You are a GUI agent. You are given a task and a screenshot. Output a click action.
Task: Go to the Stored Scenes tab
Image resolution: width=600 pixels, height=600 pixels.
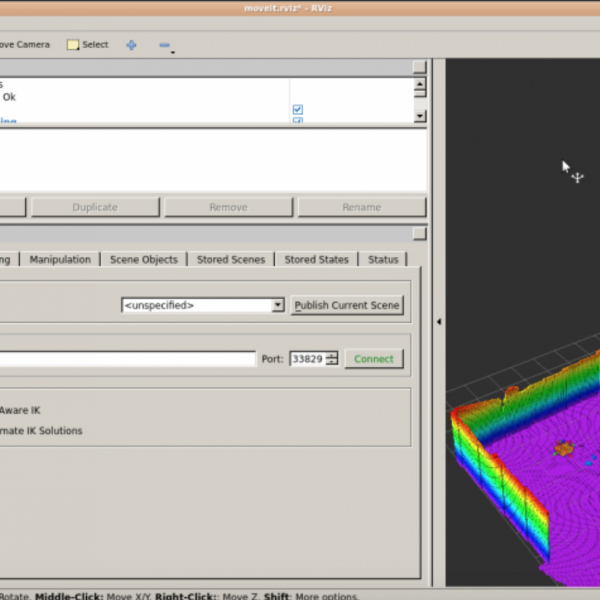pyautogui.click(x=231, y=259)
